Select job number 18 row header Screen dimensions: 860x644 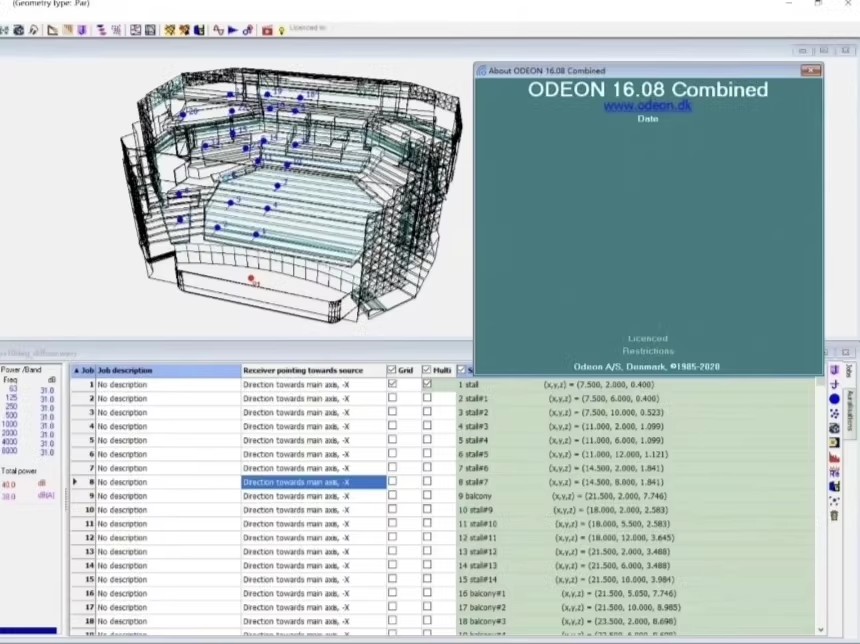coord(83,622)
